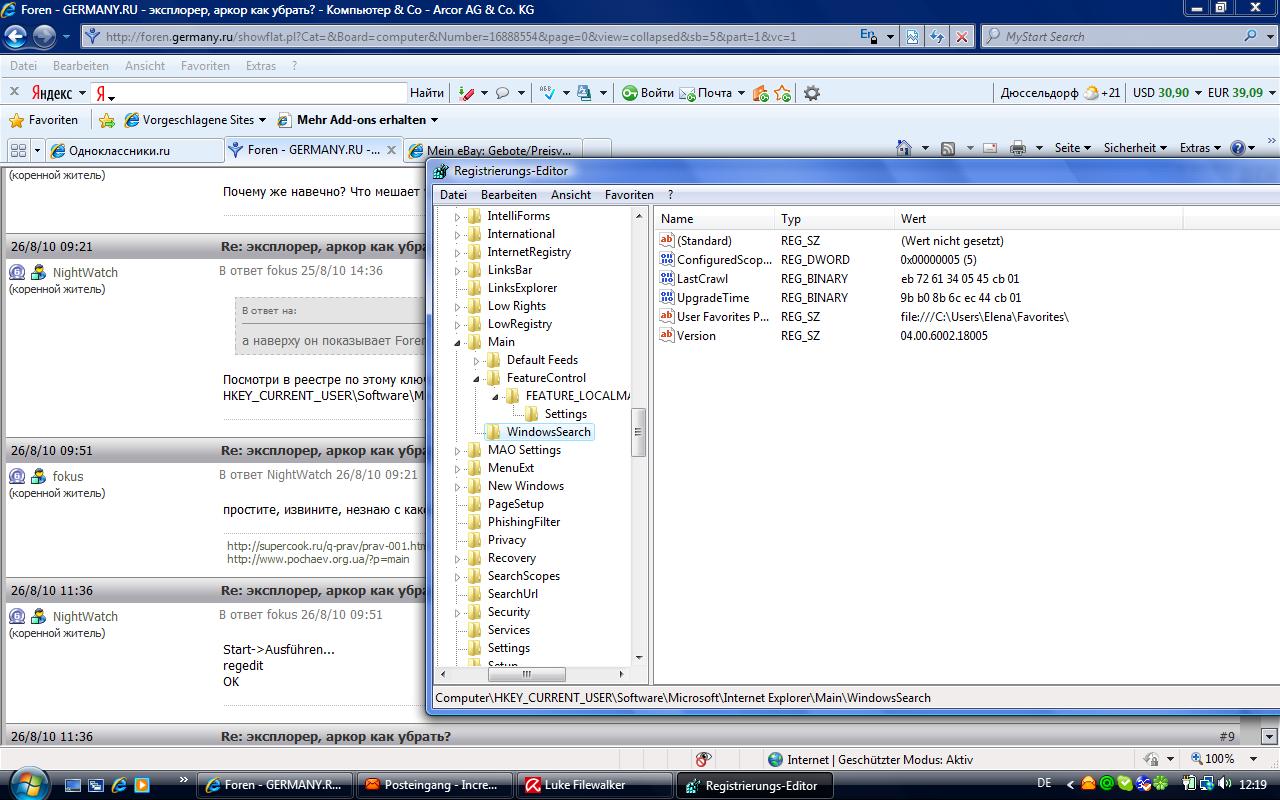Click the Windows Start orb
Image resolution: width=1280 pixels, height=800 pixels.
(x=27, y=782)
